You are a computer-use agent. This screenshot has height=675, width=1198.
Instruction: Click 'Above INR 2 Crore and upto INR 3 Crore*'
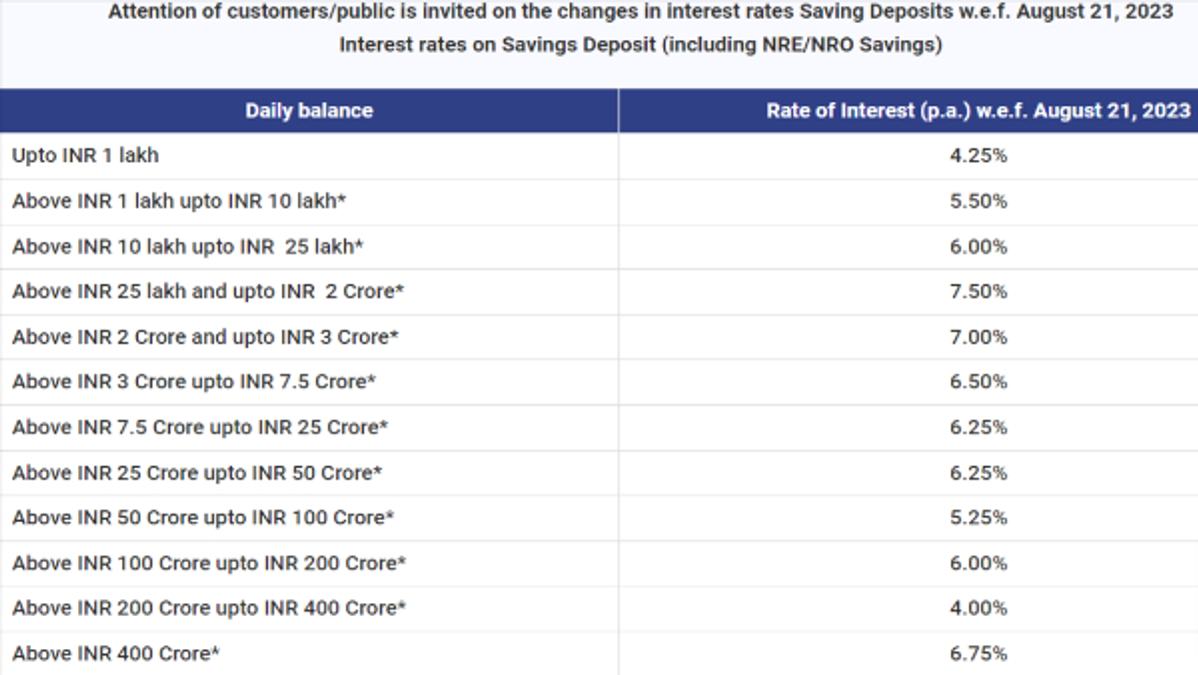click(205, 337)
